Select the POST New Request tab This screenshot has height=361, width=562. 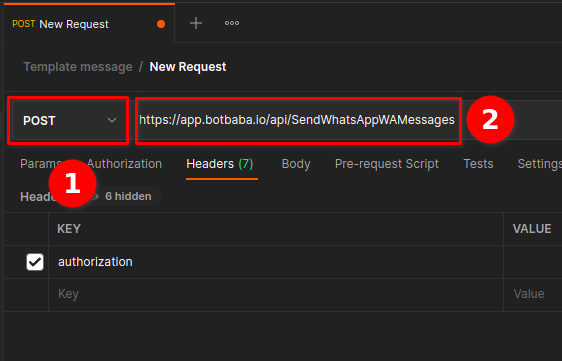pos(89,24)
